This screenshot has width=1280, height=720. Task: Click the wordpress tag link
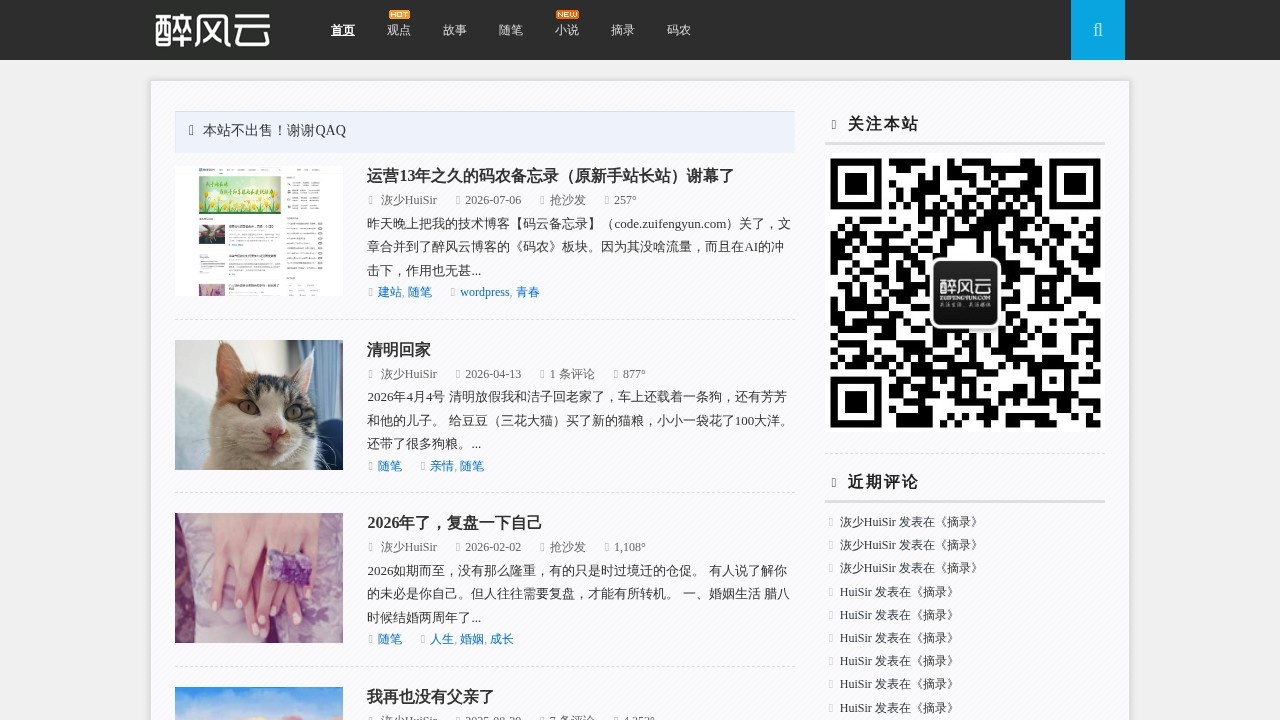pyautogui.click(x=485, y=292)
